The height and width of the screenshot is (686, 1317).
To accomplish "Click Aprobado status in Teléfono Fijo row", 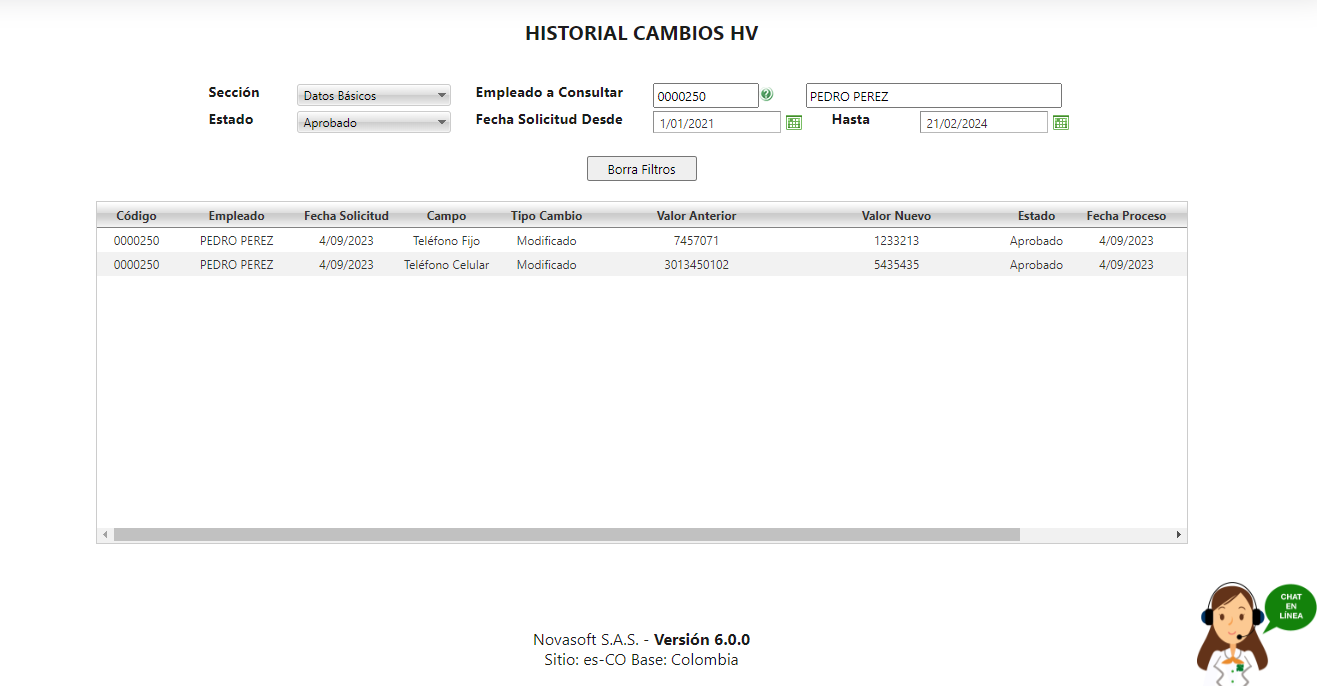I will [x=1036, y=241].
